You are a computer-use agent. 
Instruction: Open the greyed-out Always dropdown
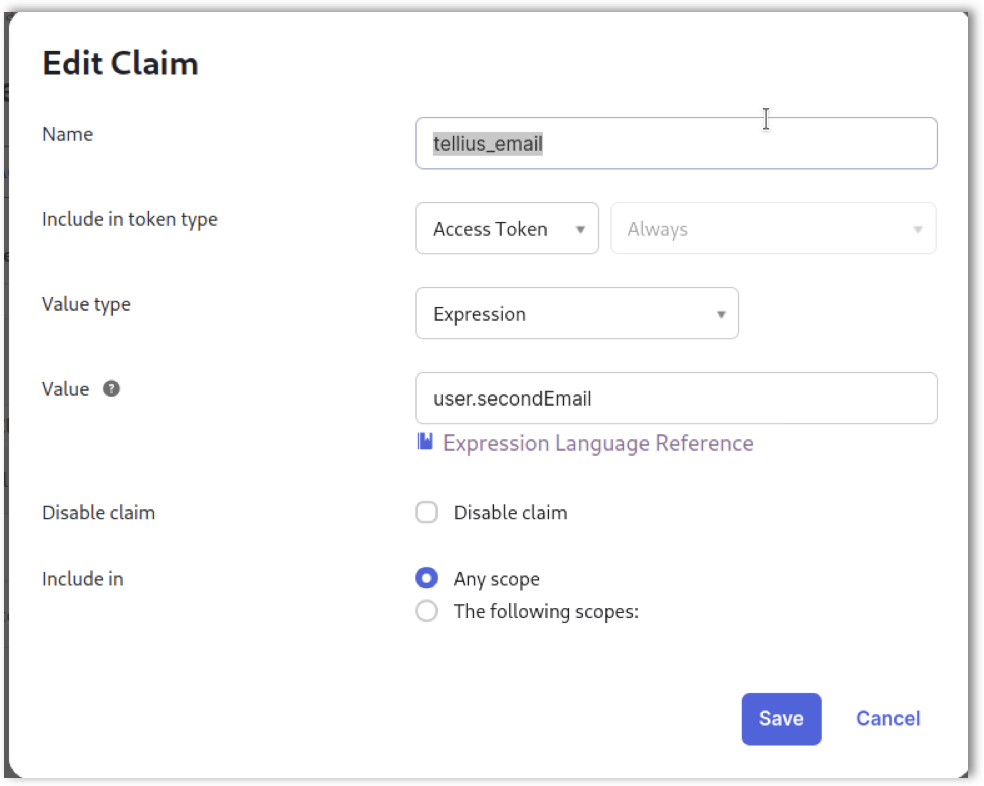pyautogui.click(x=772, y=229)
